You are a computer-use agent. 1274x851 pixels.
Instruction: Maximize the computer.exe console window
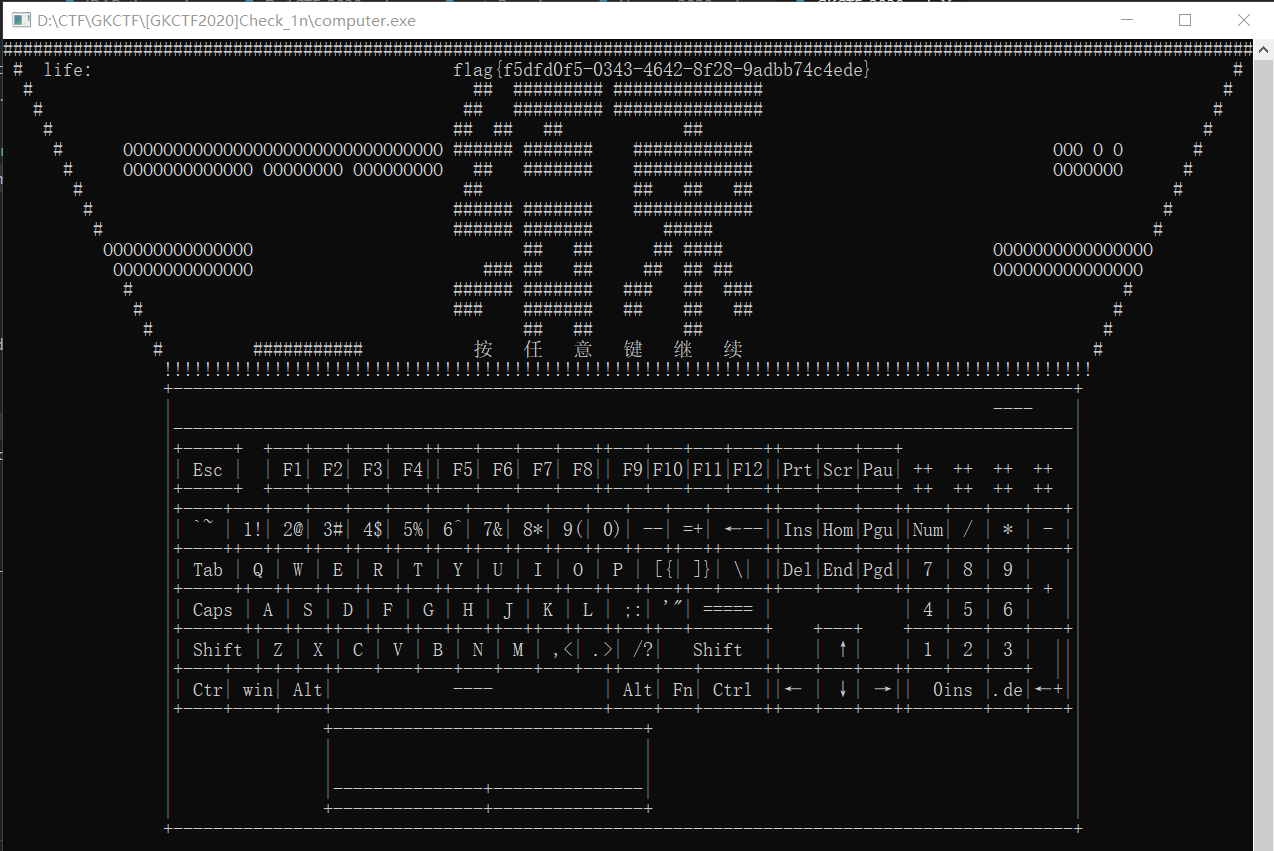(x=1185, y=20)
